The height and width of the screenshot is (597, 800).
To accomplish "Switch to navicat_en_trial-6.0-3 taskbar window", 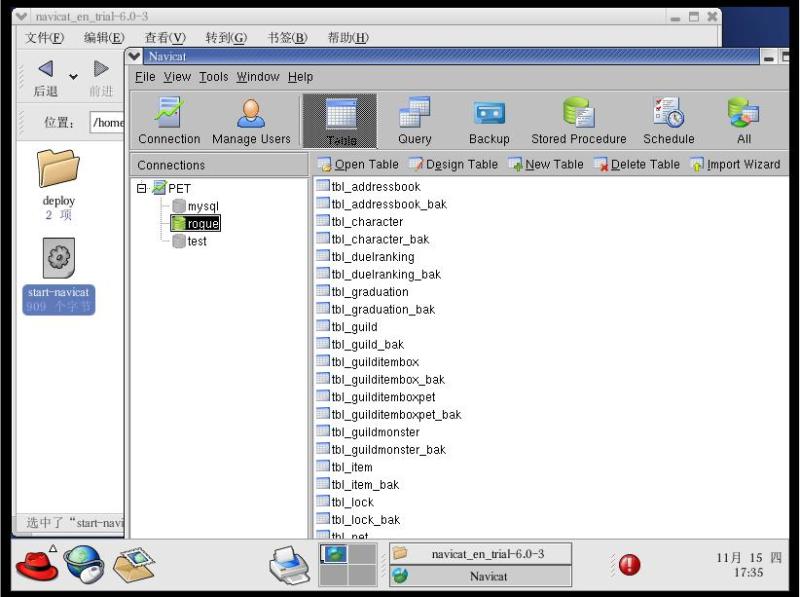I will click(480, 553).
